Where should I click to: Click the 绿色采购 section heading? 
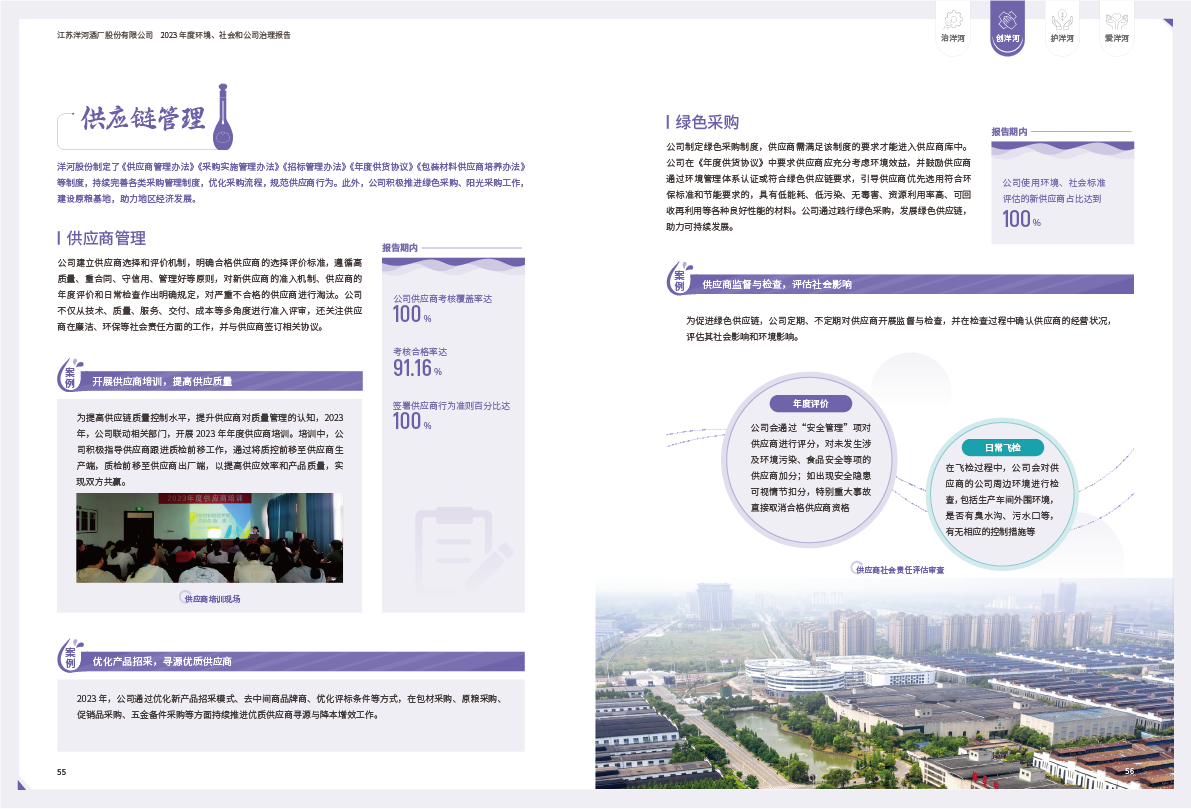[x=707, y=122]
